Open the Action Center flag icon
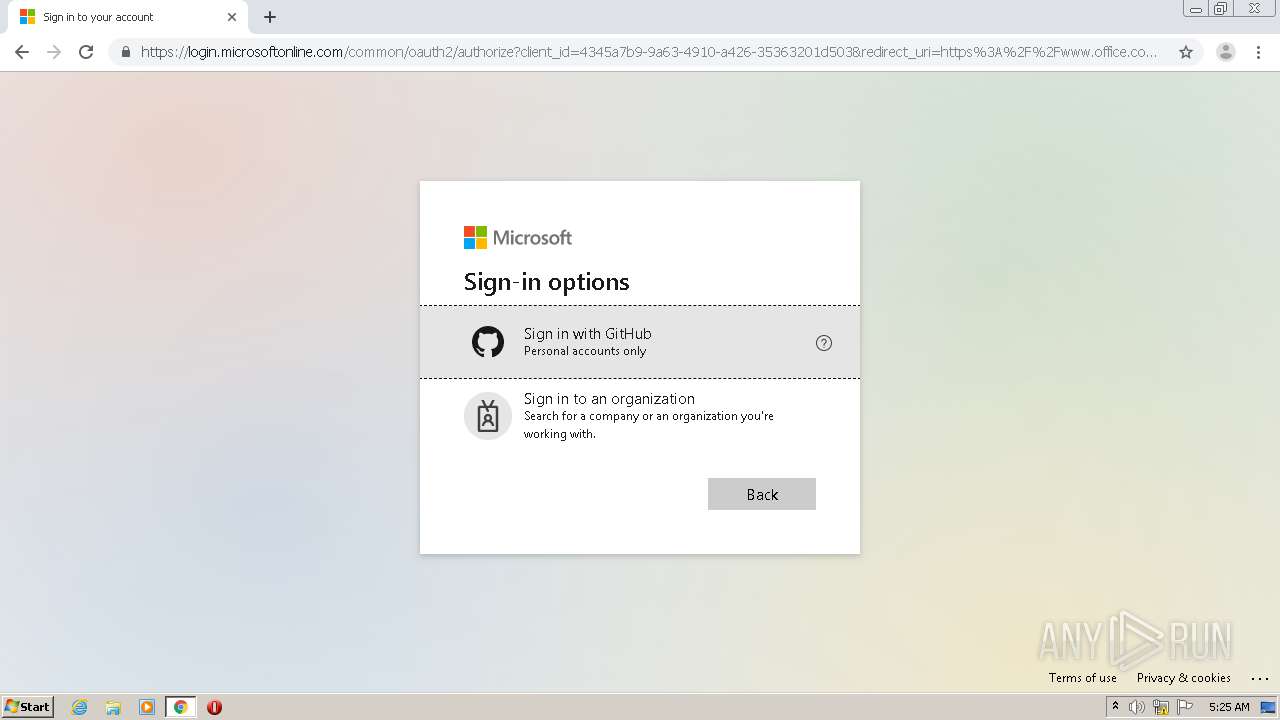Image resolution: width=1280 pixels, height=720 pixels. coord(1185,707)
